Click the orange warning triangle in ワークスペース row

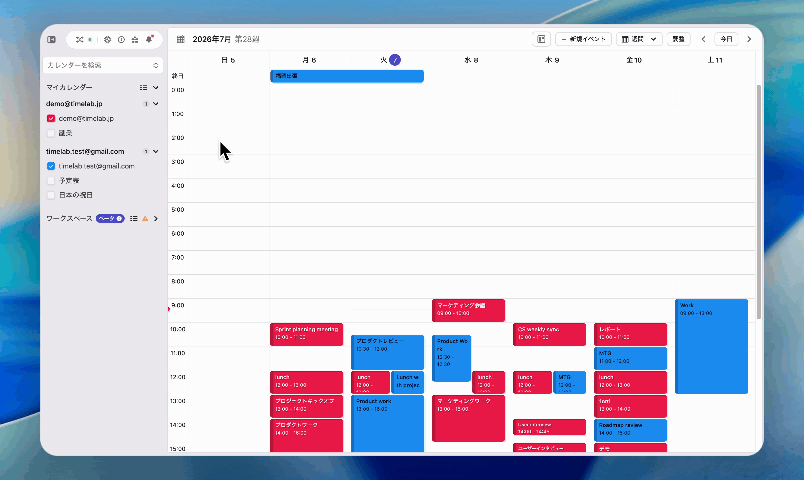[145, 218]
